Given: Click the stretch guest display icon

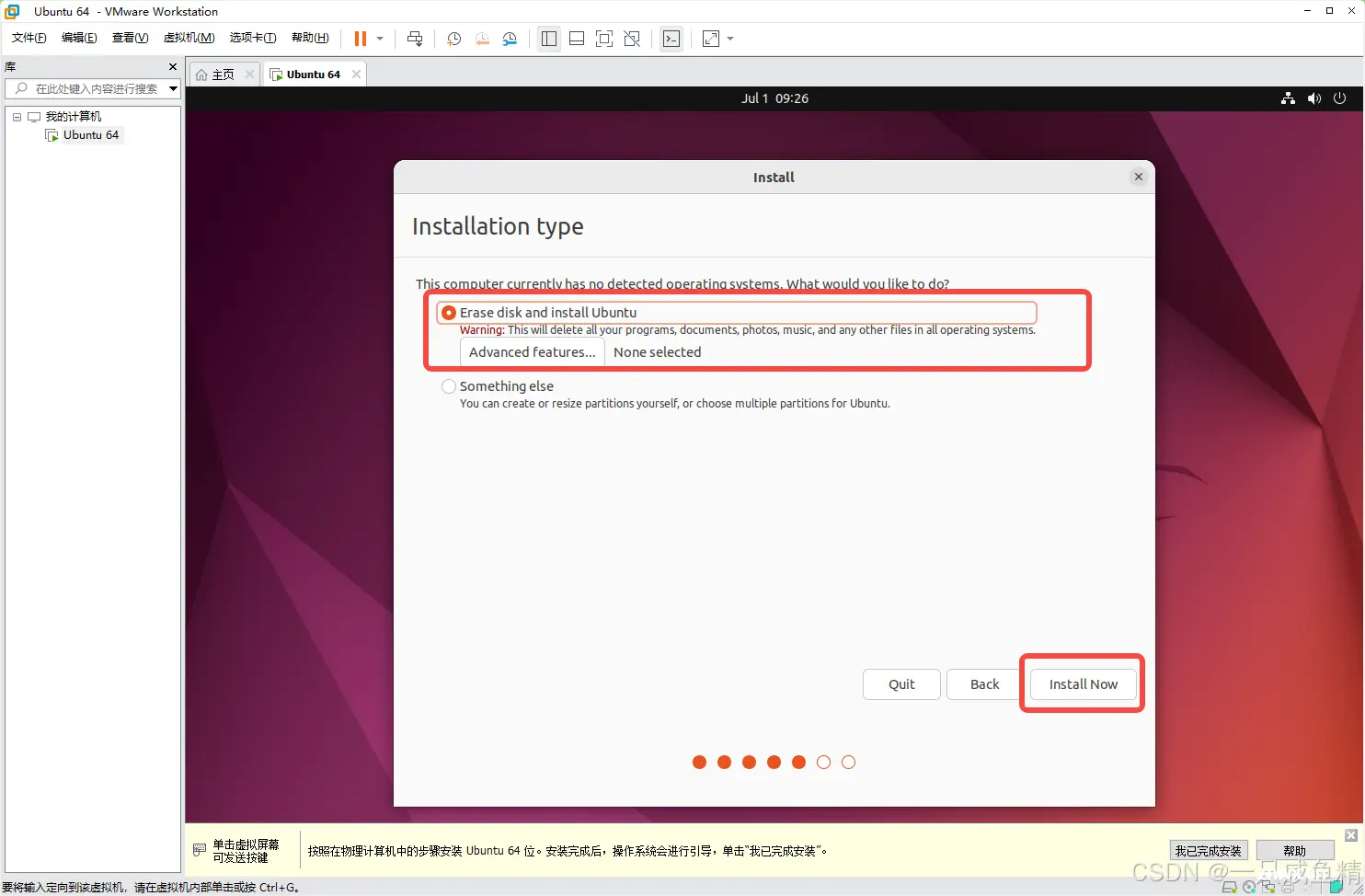Looking at the screenshot, I should point(711,39).
